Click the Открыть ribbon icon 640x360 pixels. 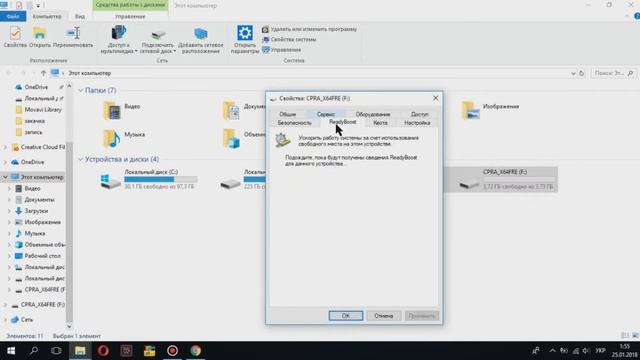(40, 37)
